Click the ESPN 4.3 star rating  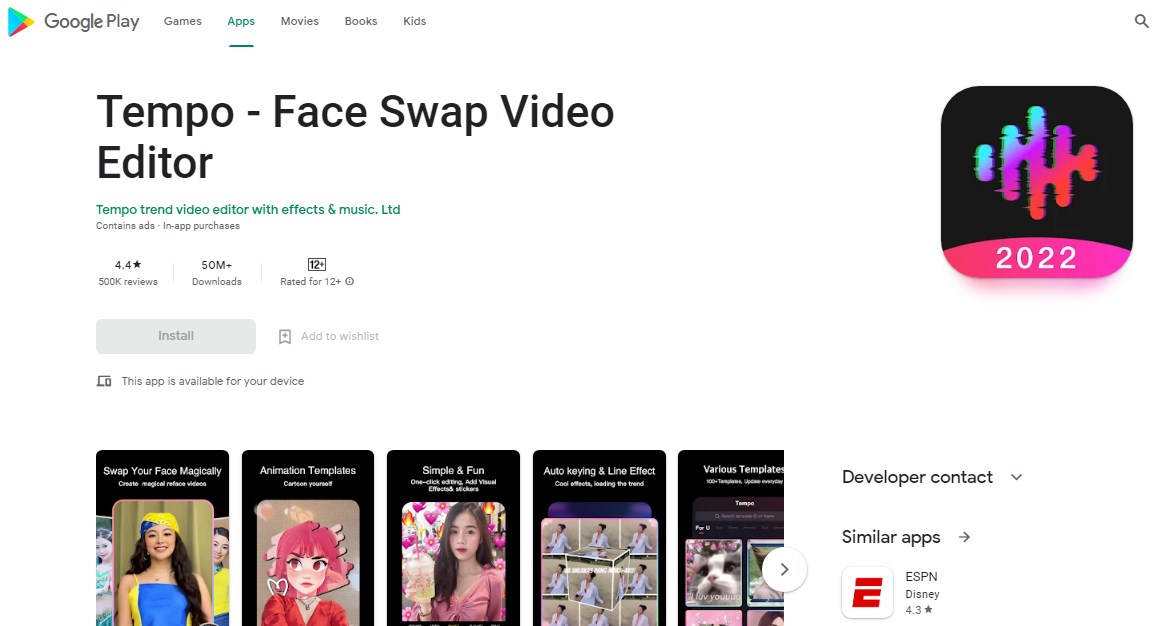[x=918, y=610]
